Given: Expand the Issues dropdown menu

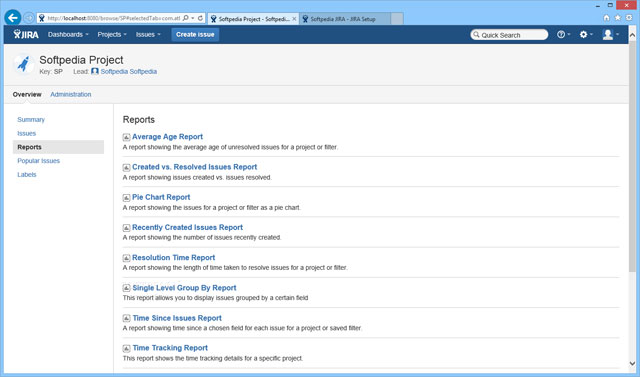Looking at the screenshot, I should [148, 35].
